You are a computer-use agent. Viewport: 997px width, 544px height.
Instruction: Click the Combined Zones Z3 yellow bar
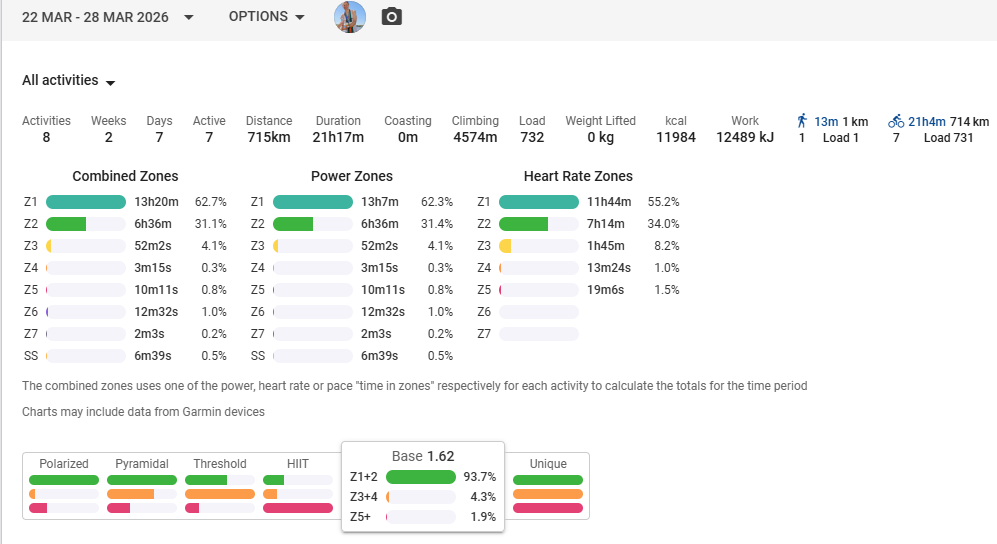click(49, 246)
